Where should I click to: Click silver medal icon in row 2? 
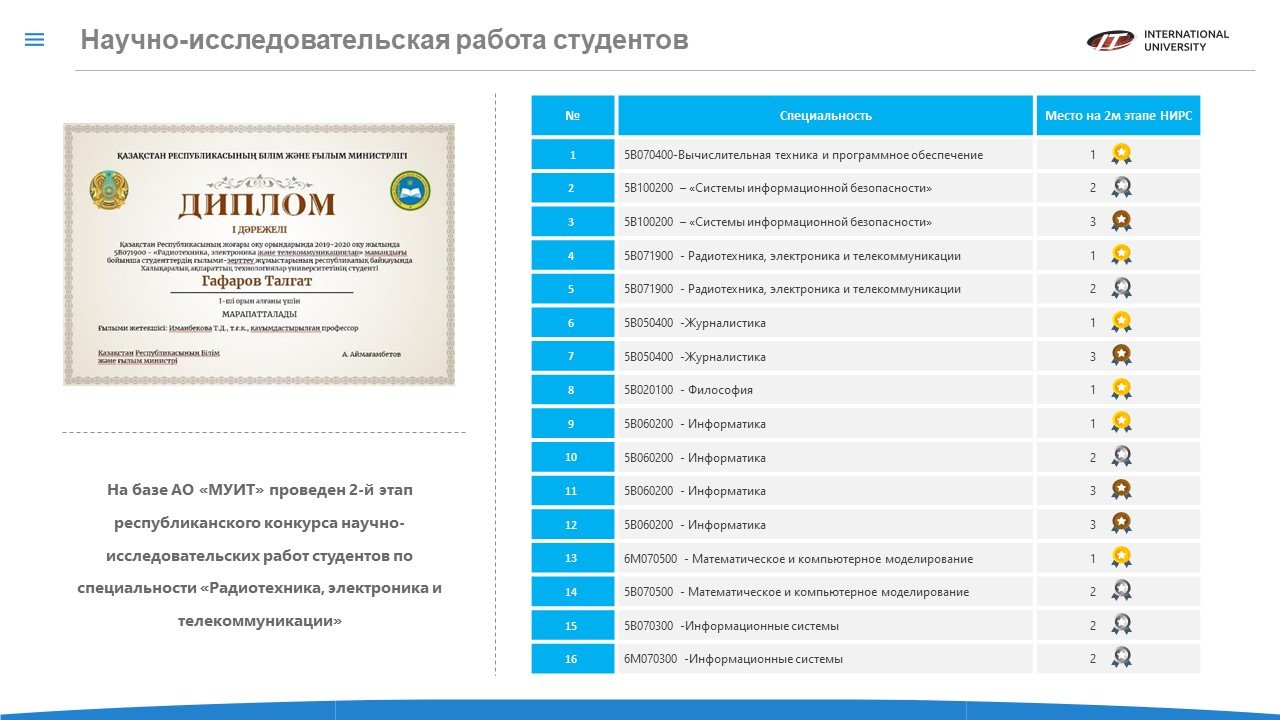click(1122, 188)
